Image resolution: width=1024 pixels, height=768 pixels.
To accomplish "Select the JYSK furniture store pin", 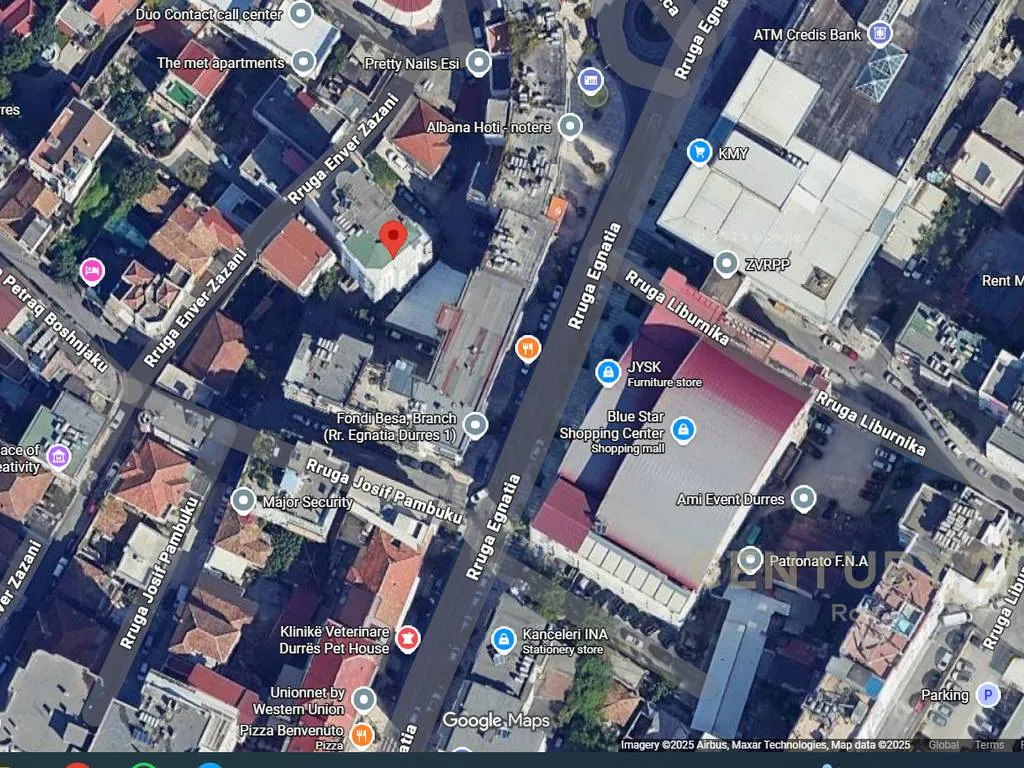I will pos(607,373).
